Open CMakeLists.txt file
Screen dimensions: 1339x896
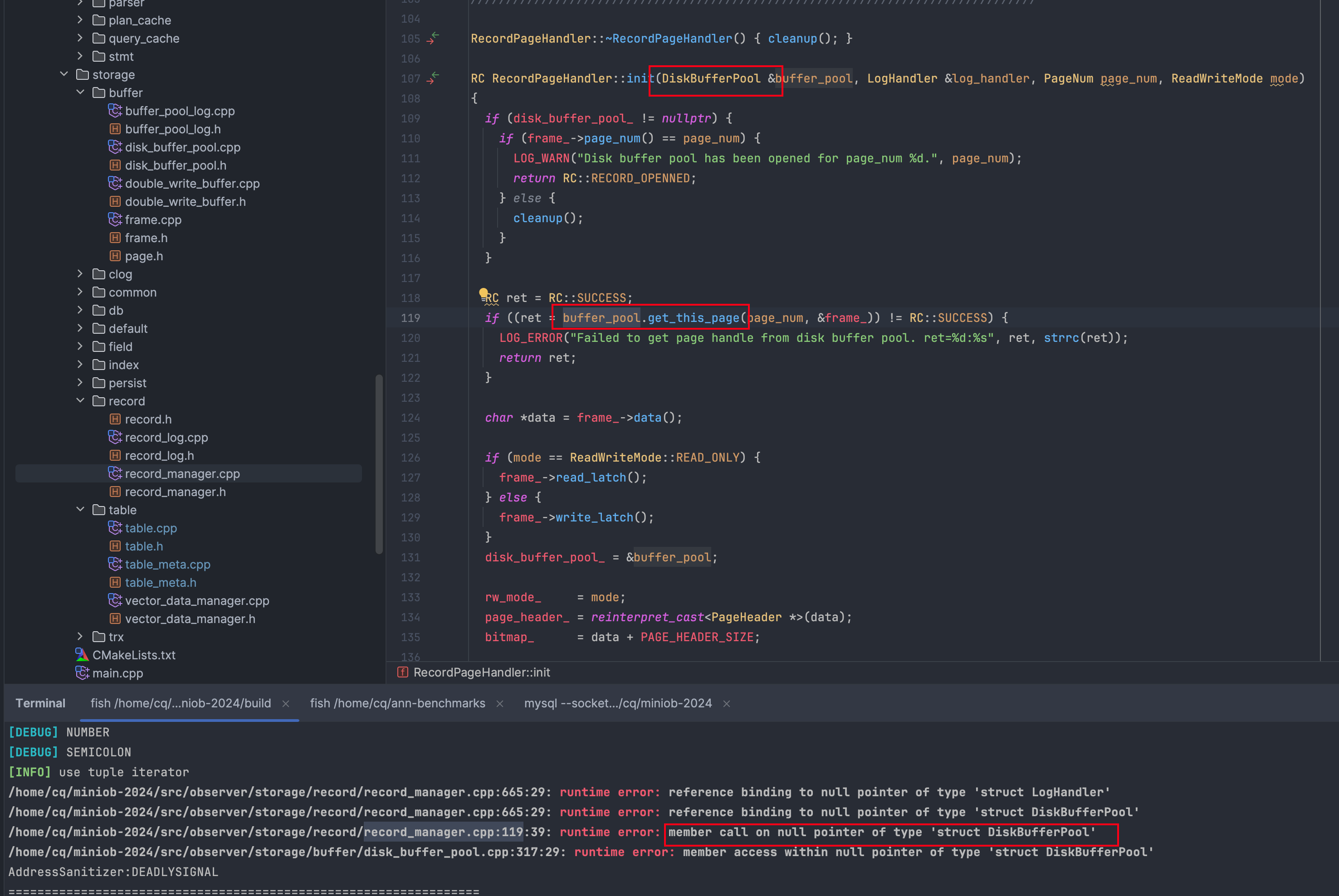click(133, 655)
